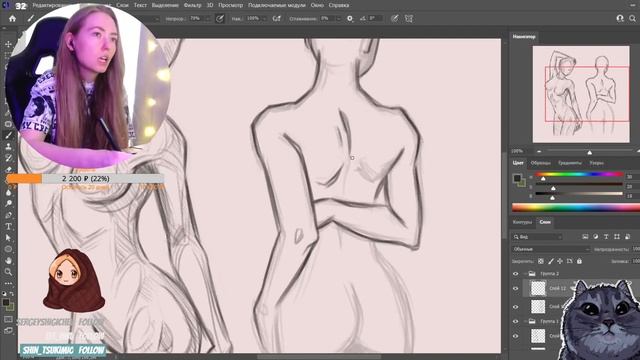Click the Navigator zoom slider

[x=589, y=151]
